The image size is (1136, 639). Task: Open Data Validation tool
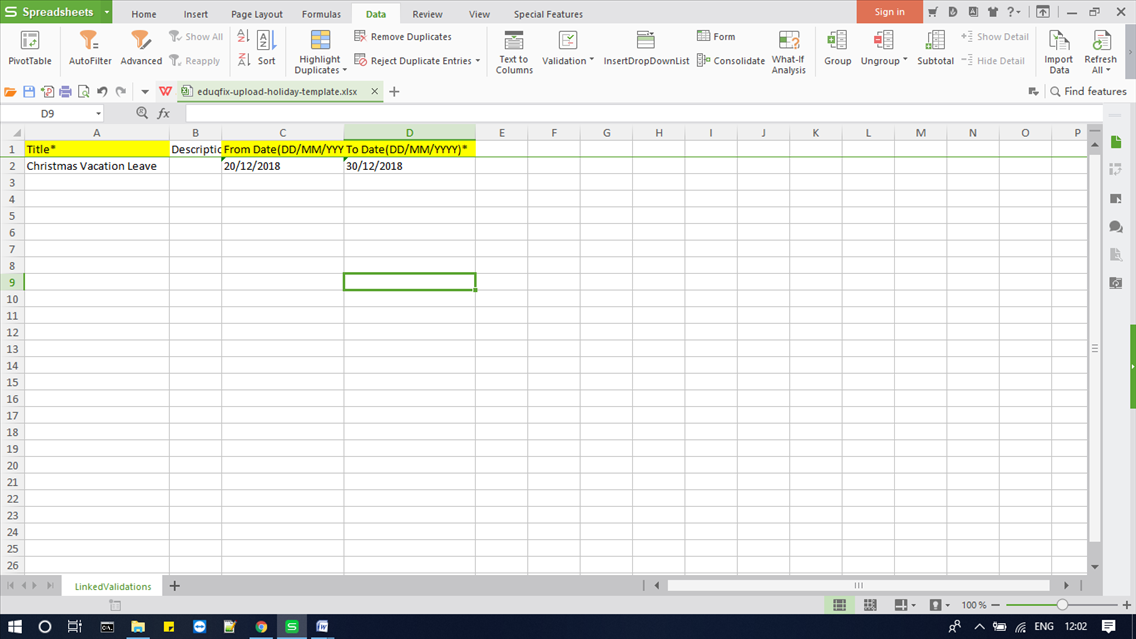[568, 48]
